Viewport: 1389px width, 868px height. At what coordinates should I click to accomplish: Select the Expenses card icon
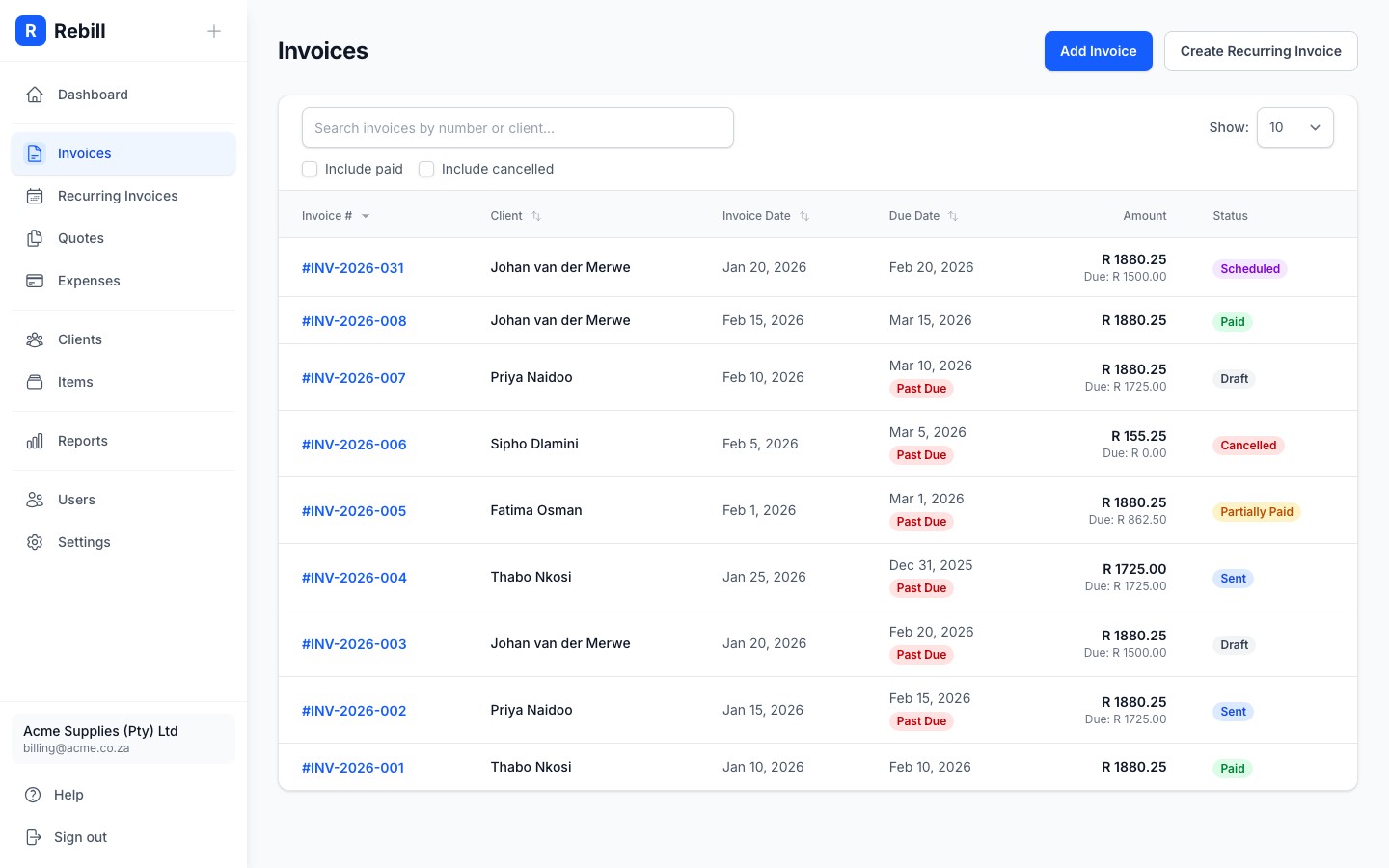click(x=35, y=281)
